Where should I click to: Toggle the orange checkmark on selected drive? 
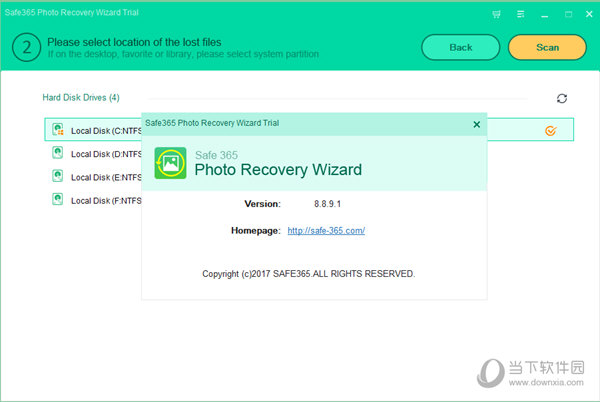pos(550,131)
